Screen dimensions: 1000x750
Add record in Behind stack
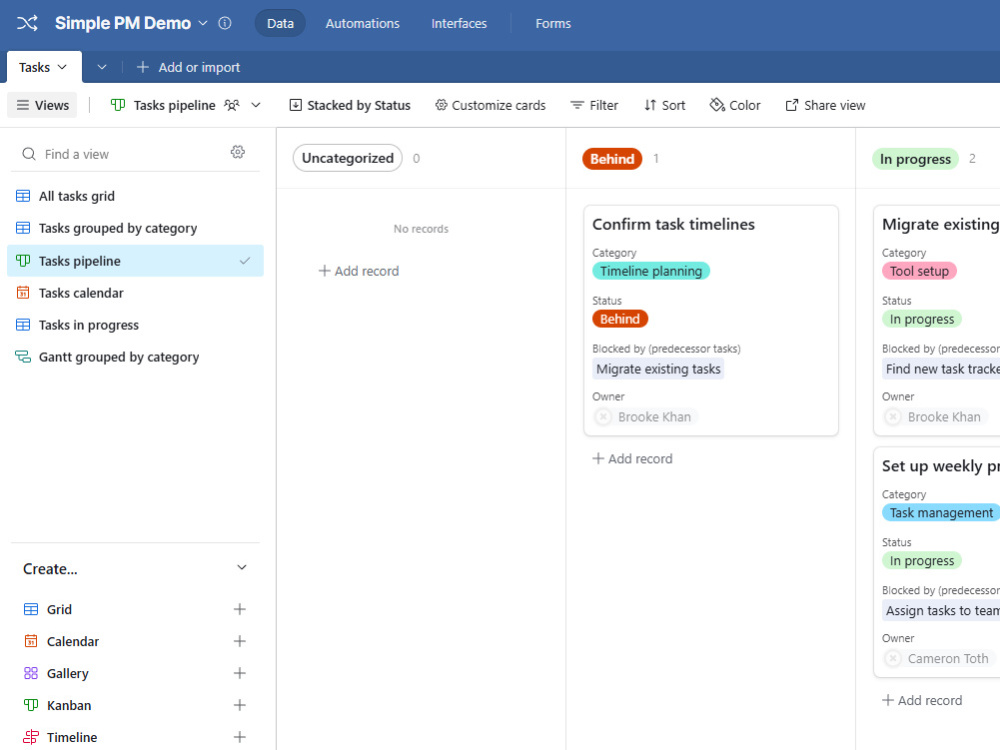coord(633,459)
